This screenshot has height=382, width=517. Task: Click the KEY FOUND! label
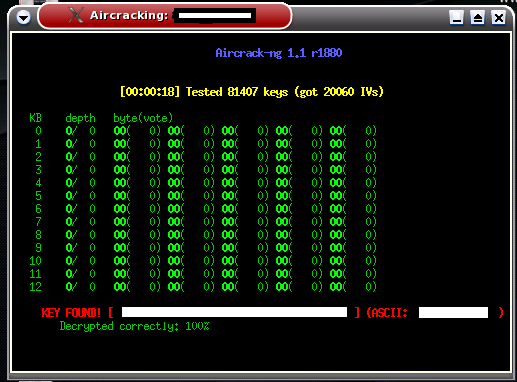pyautogui.click(x=71, y=313)
